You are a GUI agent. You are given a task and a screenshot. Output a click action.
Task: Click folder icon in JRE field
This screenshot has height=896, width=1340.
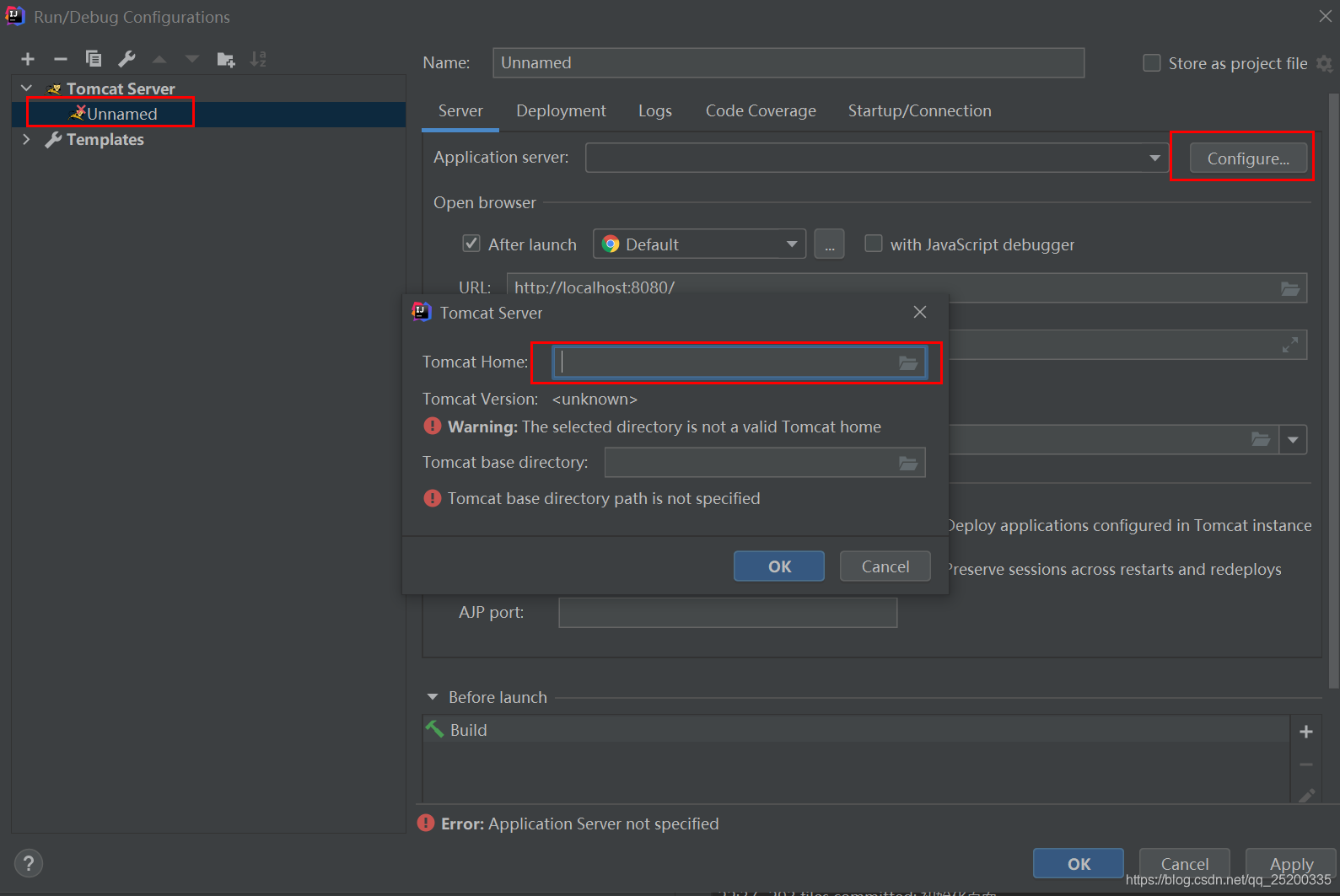(x=1261, y=439)
